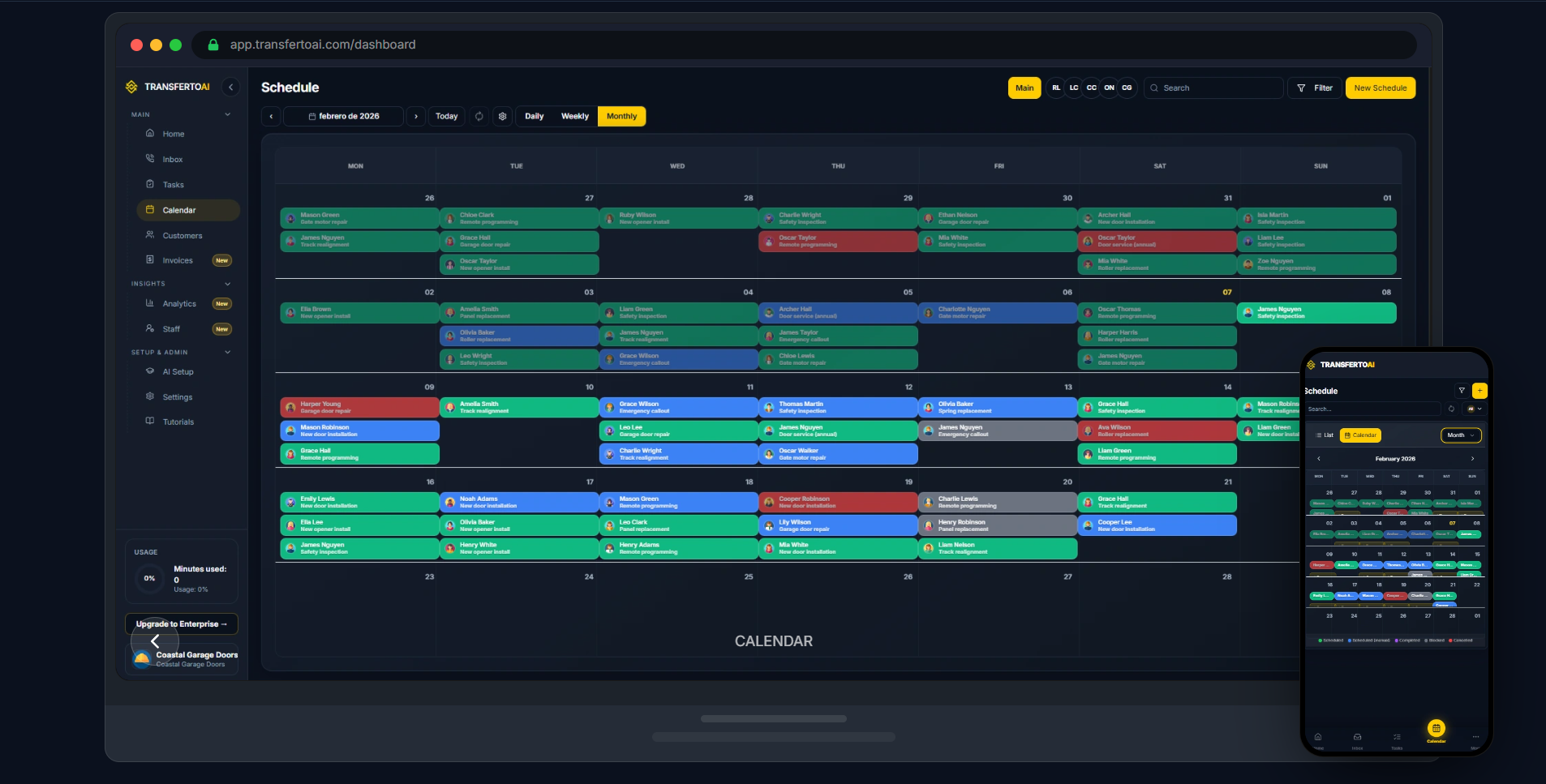Open Noah Adams' new door installation event

519,502
